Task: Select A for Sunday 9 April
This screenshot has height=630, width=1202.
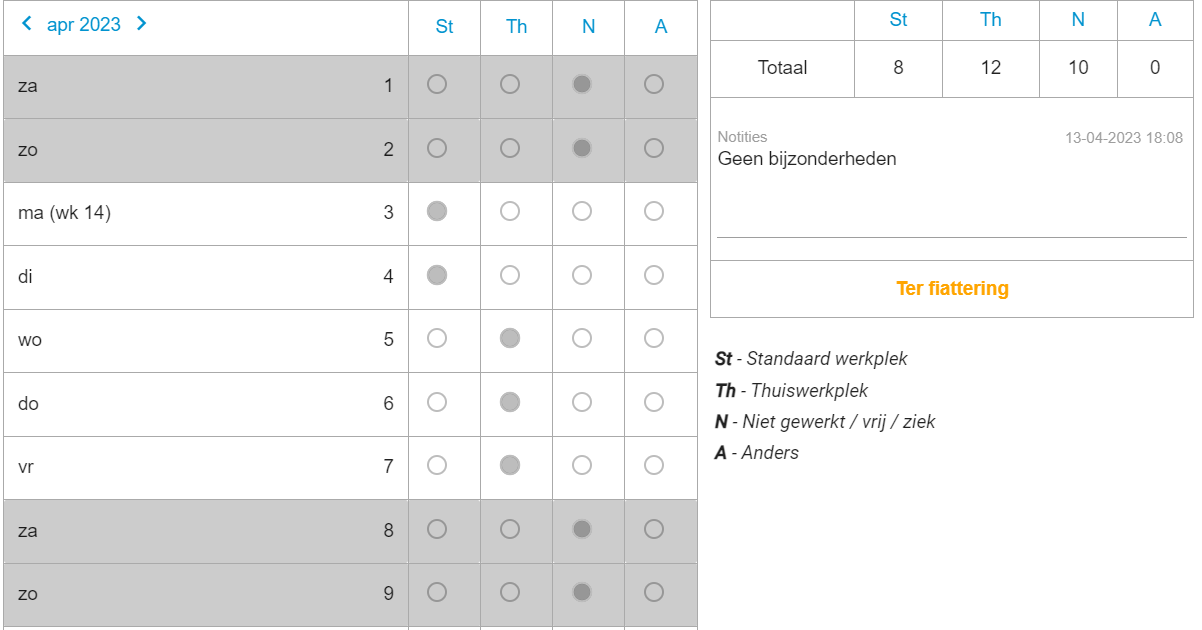Action: tap(654, 592)
